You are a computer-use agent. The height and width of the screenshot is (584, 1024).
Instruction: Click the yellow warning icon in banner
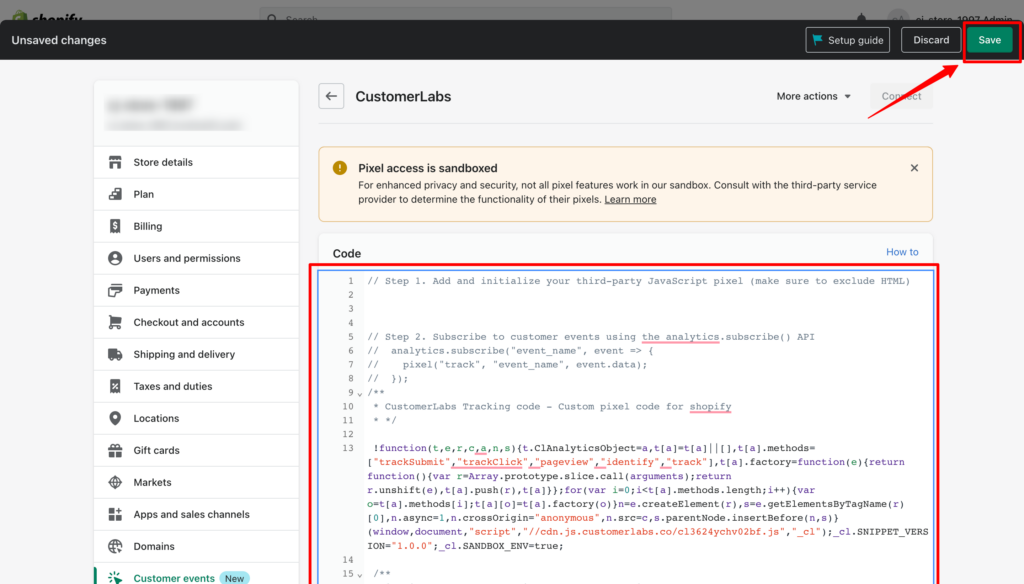click(x=340, y=168)
